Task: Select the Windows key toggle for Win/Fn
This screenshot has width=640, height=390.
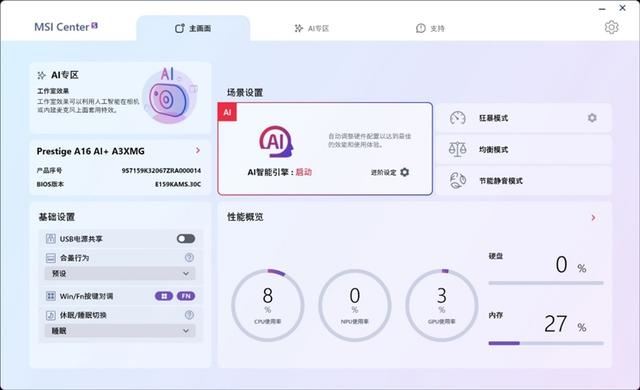Action: [164, 296]
